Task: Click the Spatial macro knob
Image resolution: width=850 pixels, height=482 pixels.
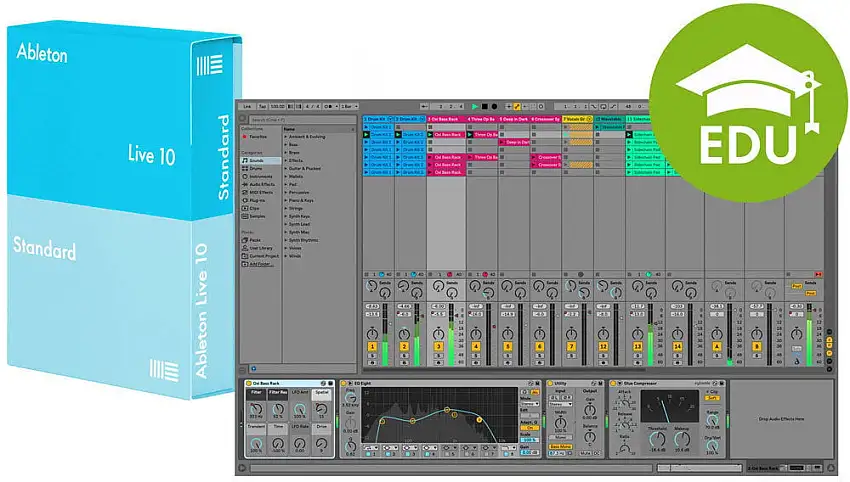Action: pyautogui.click(x=321, y=409)
